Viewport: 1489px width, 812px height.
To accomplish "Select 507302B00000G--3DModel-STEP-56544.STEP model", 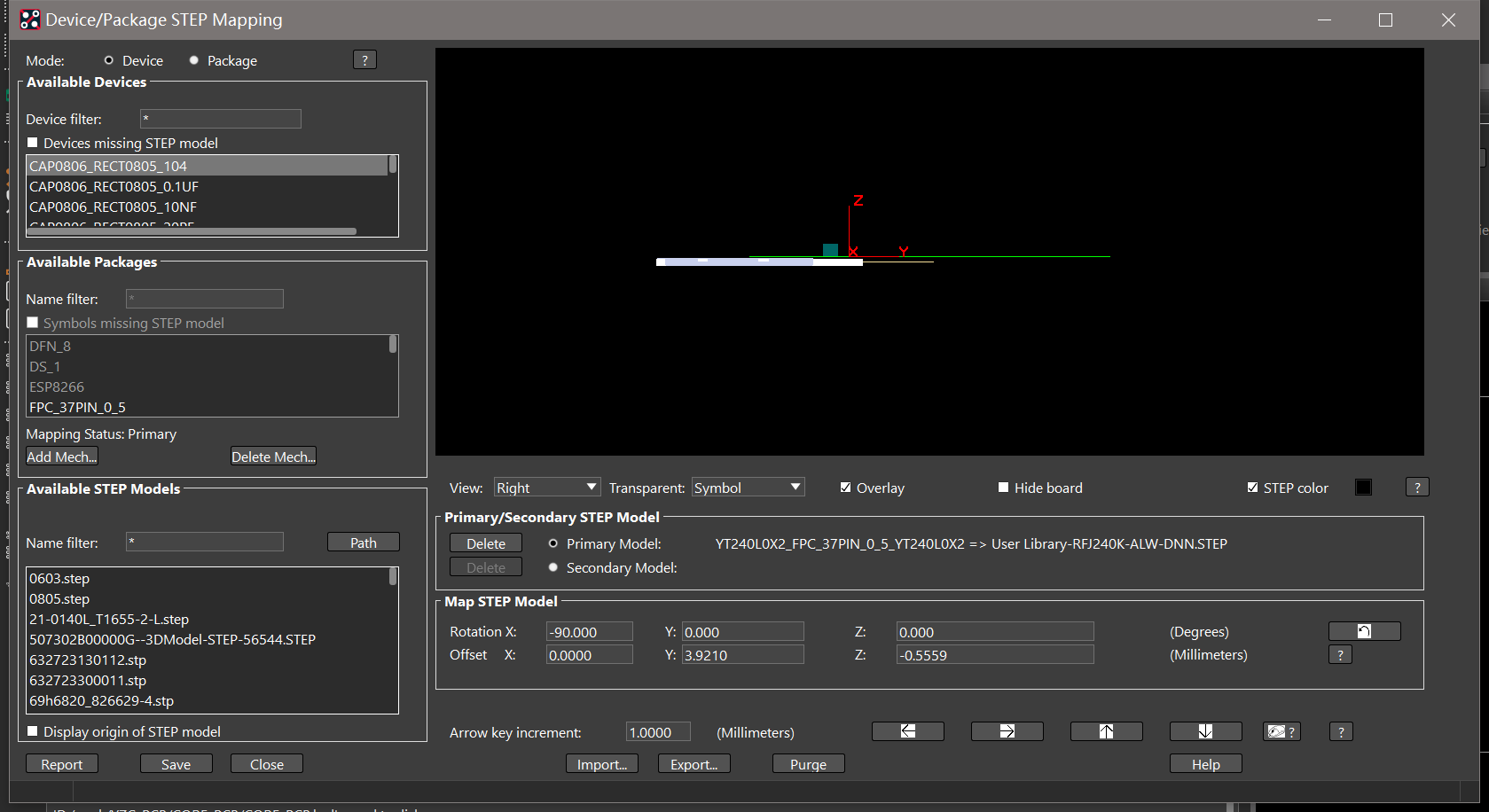I will click(x=208, y=639).
